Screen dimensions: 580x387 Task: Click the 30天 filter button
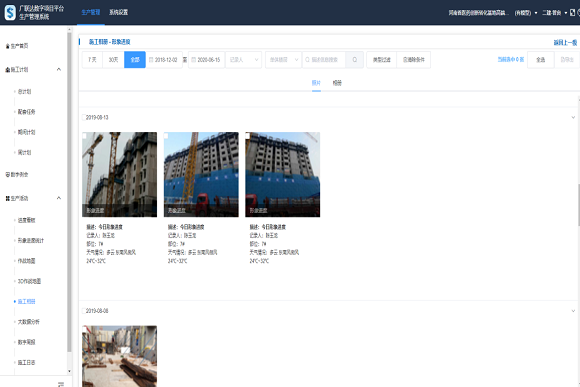[113, 60]
